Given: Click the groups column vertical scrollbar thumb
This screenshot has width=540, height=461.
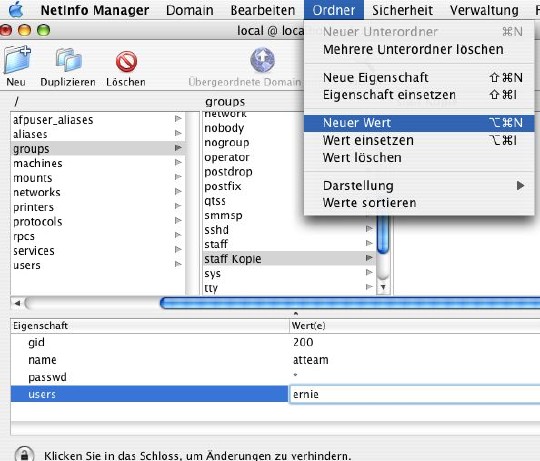Looking at the screenshot, I should 383,234.
